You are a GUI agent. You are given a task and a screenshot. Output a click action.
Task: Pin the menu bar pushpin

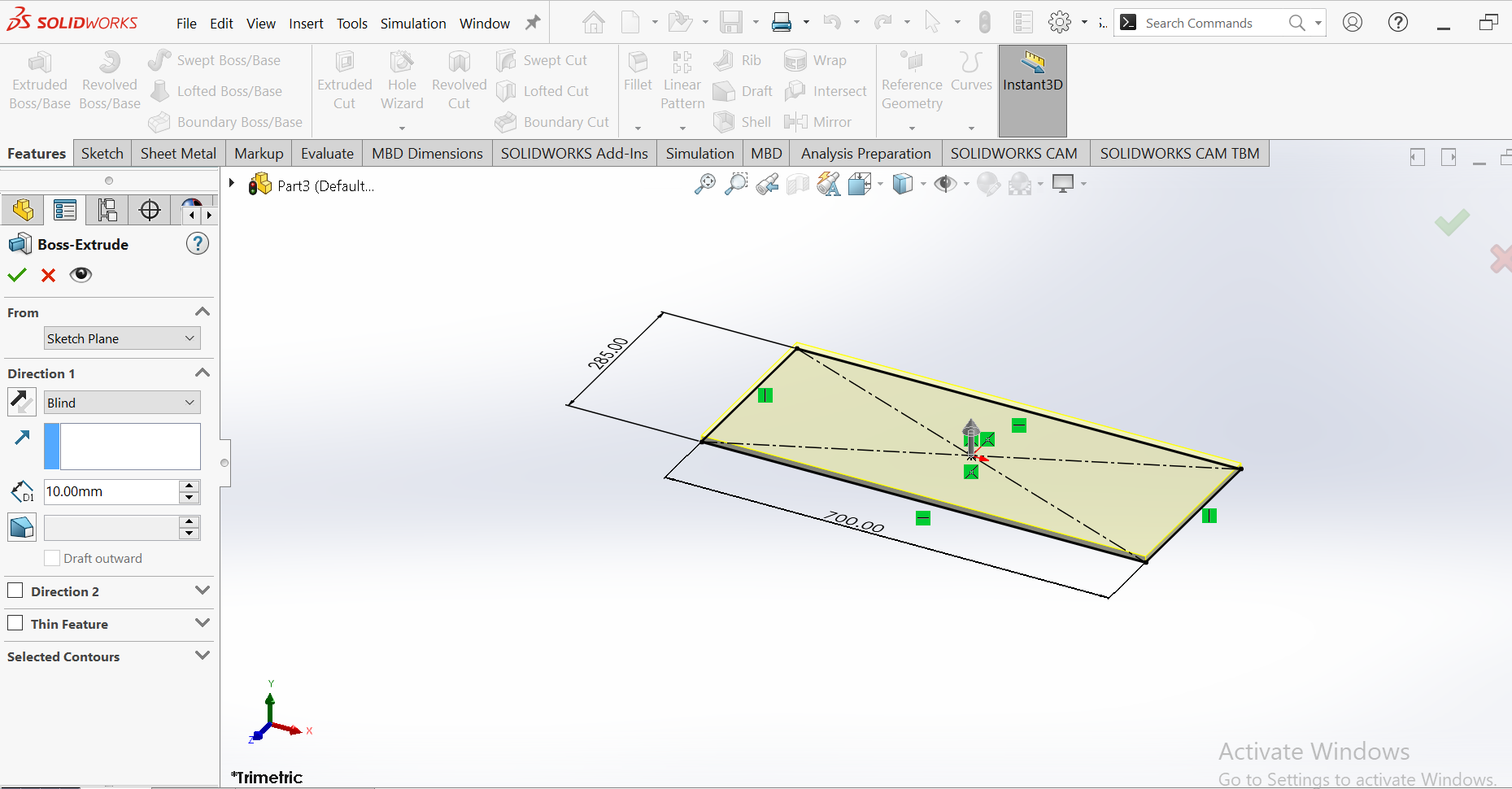tap(533, 23)
